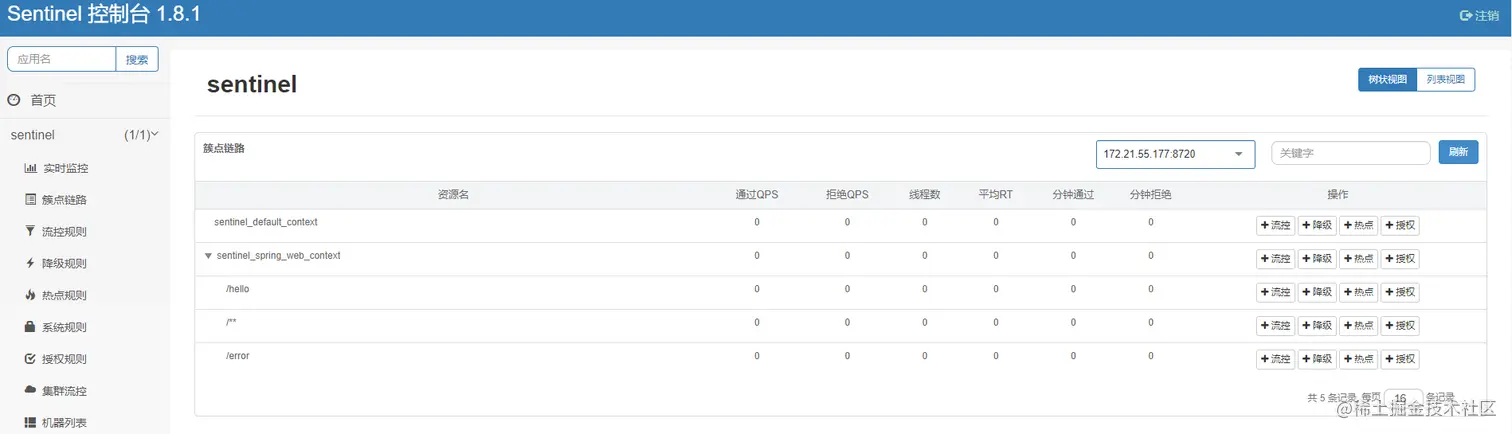Add 流控 rule for /hello

pos(1276,292)
